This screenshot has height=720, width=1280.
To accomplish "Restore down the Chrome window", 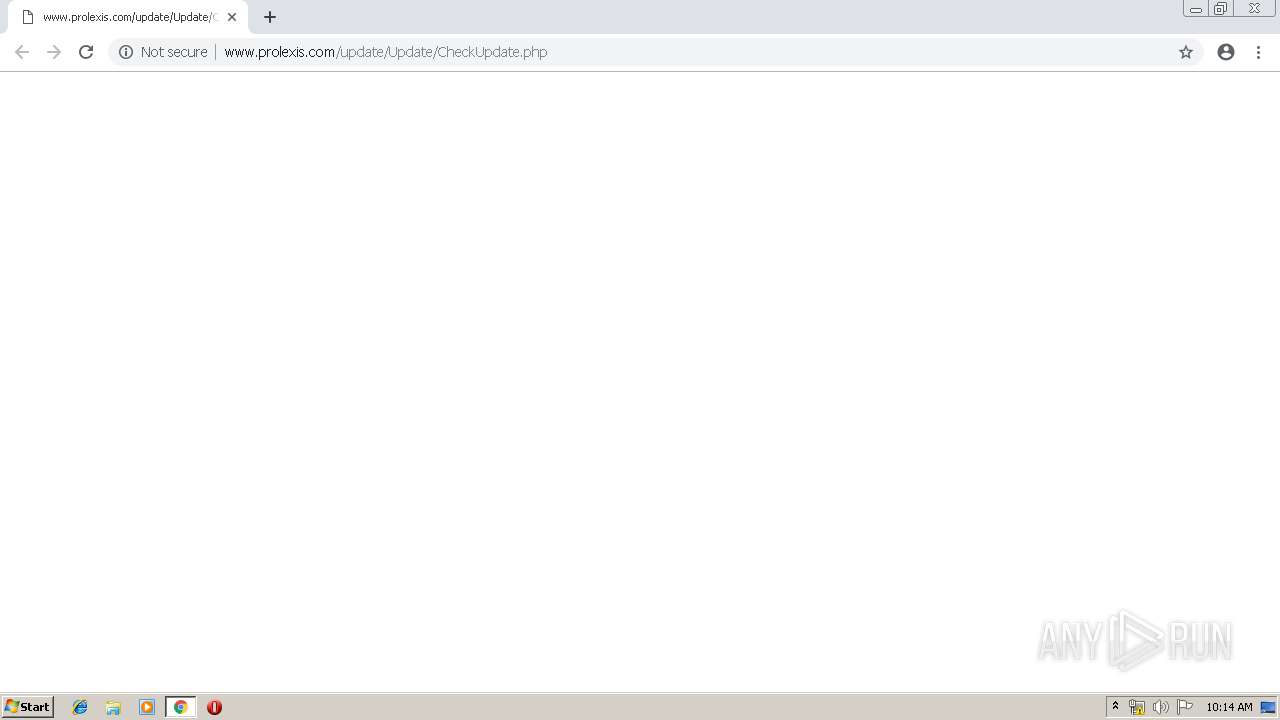I will (x=1220, y=9).
